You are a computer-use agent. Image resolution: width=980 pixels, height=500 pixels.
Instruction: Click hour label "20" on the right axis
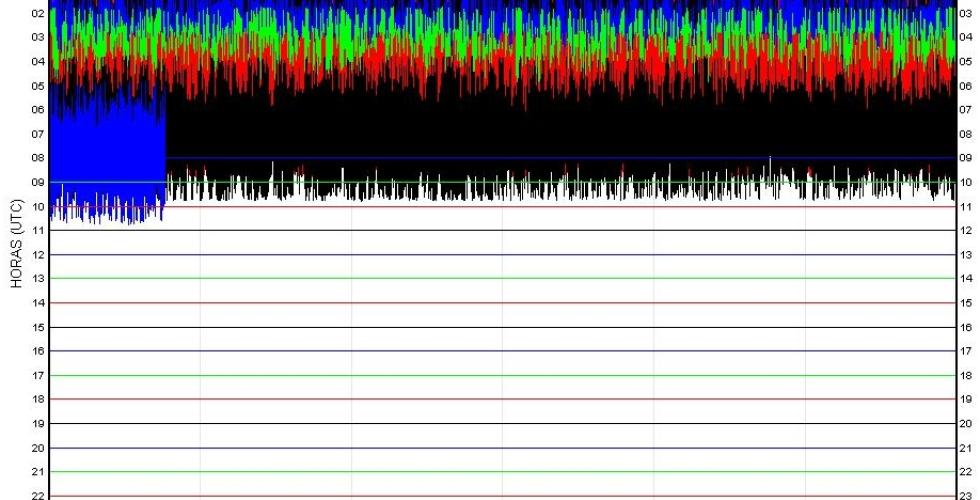coord(966,424)
